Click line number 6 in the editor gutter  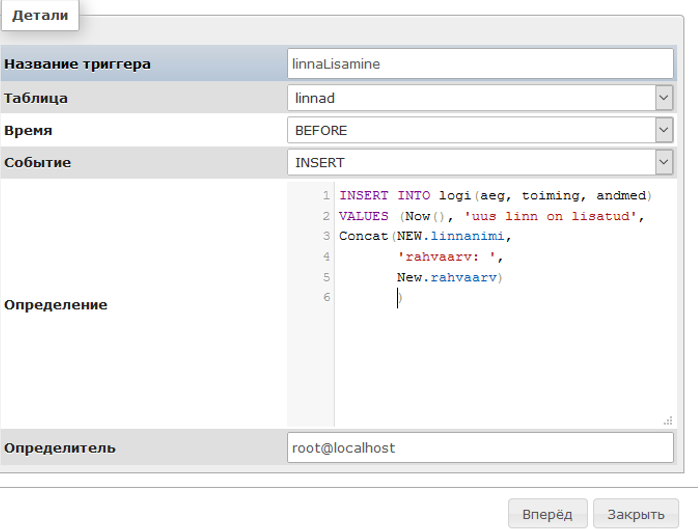(327, 297)
